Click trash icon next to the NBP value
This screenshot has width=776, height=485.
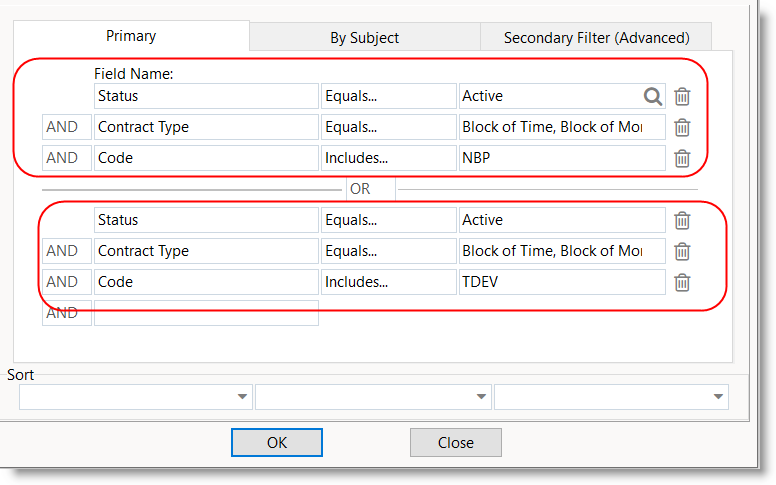point(682,158)
